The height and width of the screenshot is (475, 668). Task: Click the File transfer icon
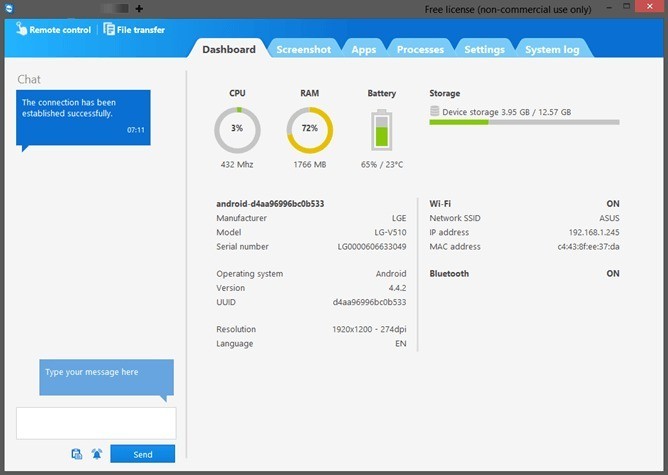pos(109,29)
